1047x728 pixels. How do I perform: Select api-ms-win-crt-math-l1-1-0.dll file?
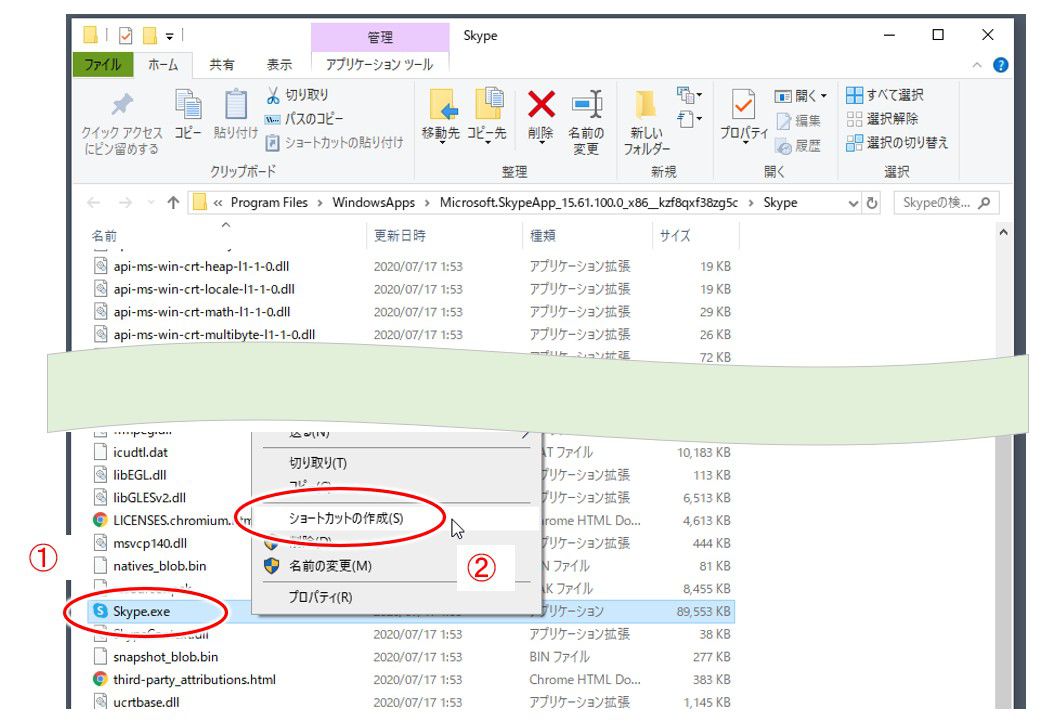tap(202, 312)
